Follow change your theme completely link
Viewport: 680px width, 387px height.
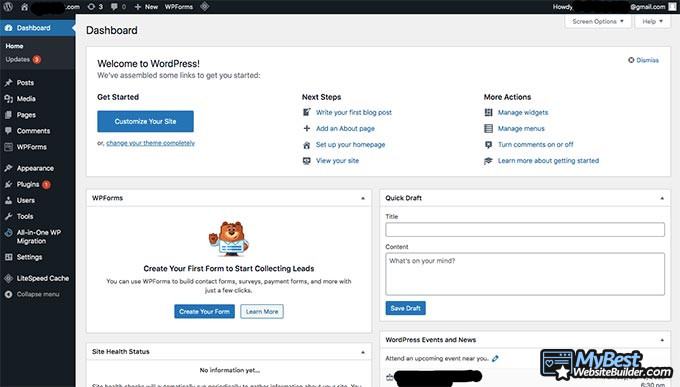(x=150, y=143)
